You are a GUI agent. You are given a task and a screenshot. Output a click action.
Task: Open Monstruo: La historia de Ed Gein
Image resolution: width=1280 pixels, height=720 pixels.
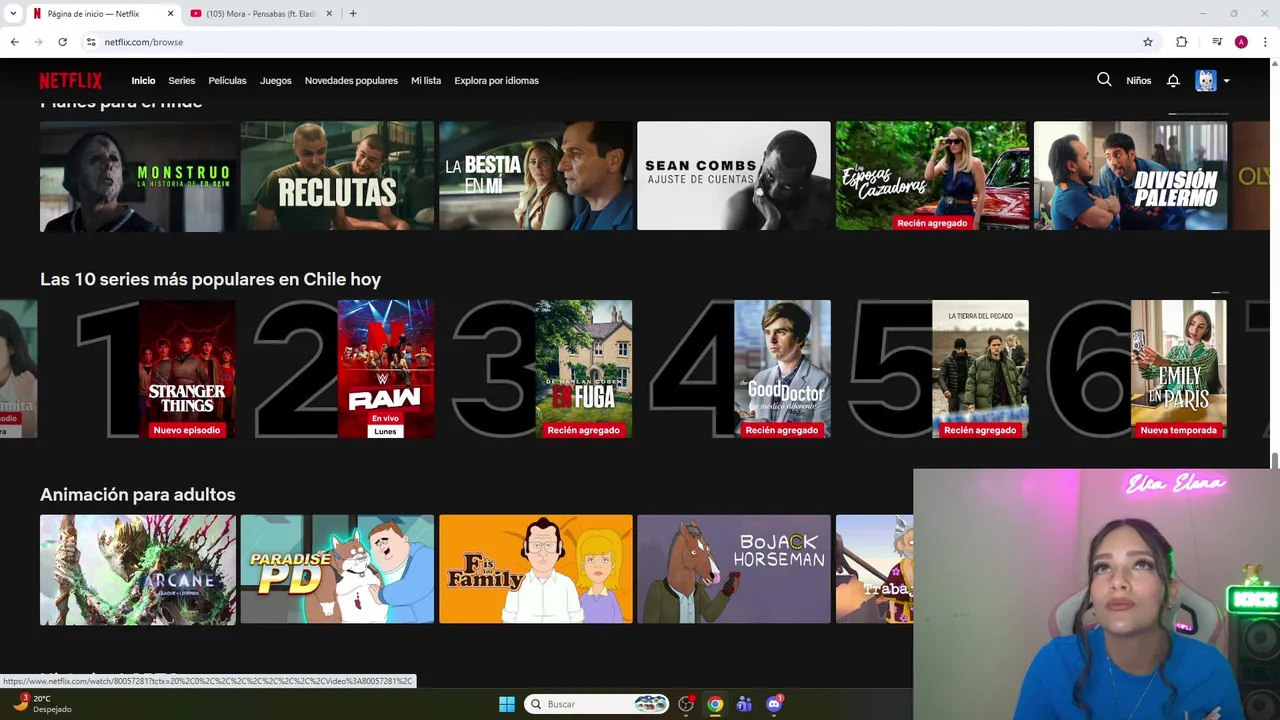138,176
